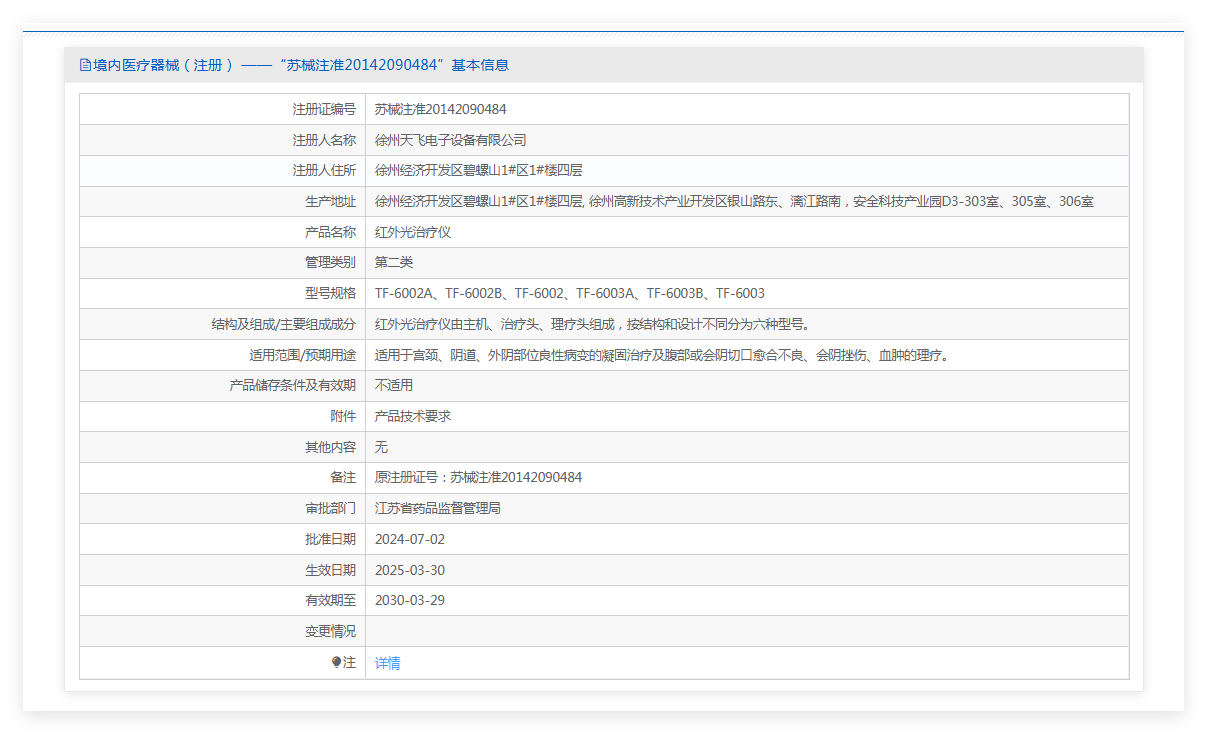Click the 变更情况 row label
This screenshot has height=734, width=1207.
point(330,631)
